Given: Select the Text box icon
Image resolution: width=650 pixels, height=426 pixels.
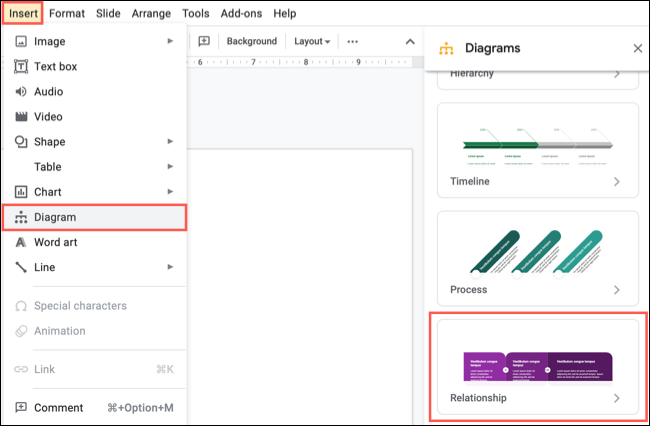Looking at the screenshot, I should pos(21,66).
